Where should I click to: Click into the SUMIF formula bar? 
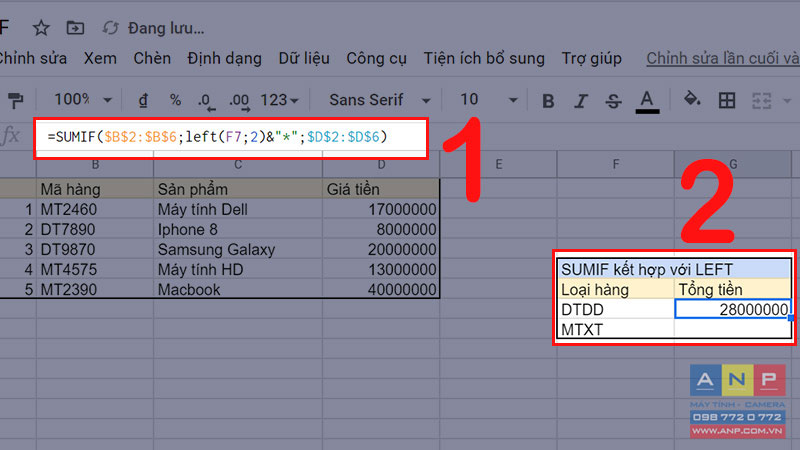pos(231,137)
